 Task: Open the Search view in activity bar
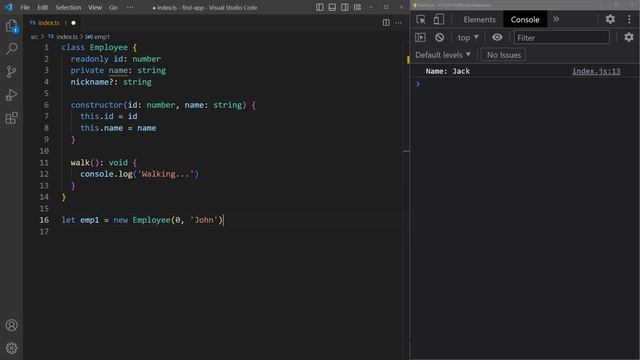[x=11, y=49]
